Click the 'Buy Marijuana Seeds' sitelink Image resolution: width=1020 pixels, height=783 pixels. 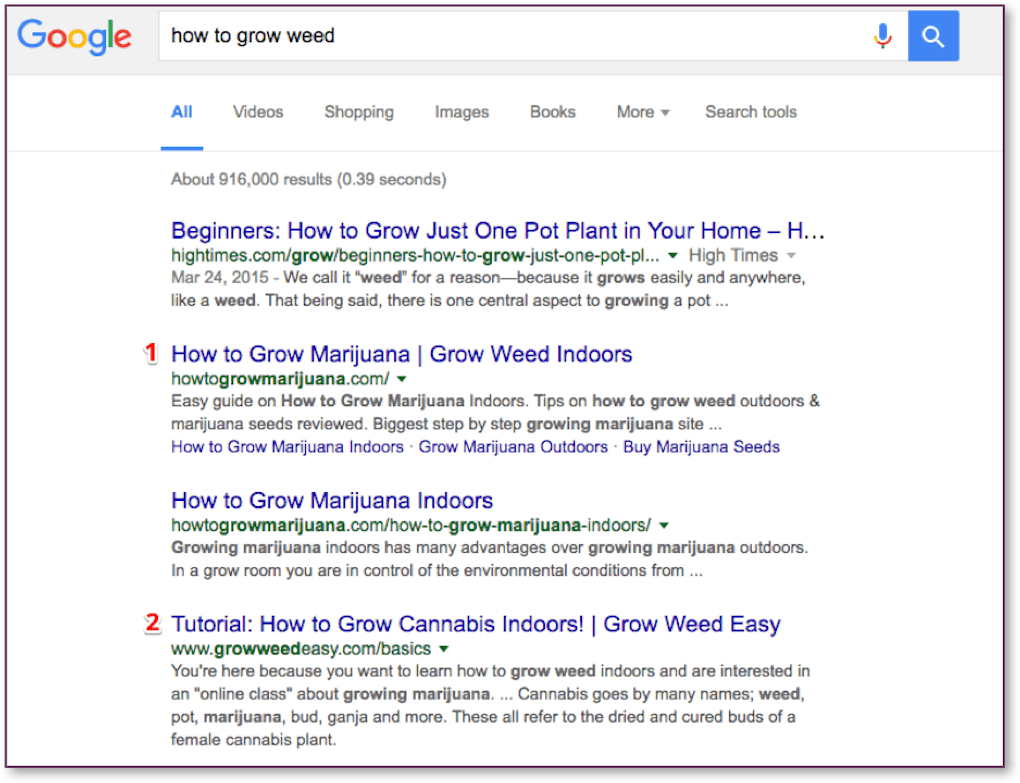coord(701,447)
